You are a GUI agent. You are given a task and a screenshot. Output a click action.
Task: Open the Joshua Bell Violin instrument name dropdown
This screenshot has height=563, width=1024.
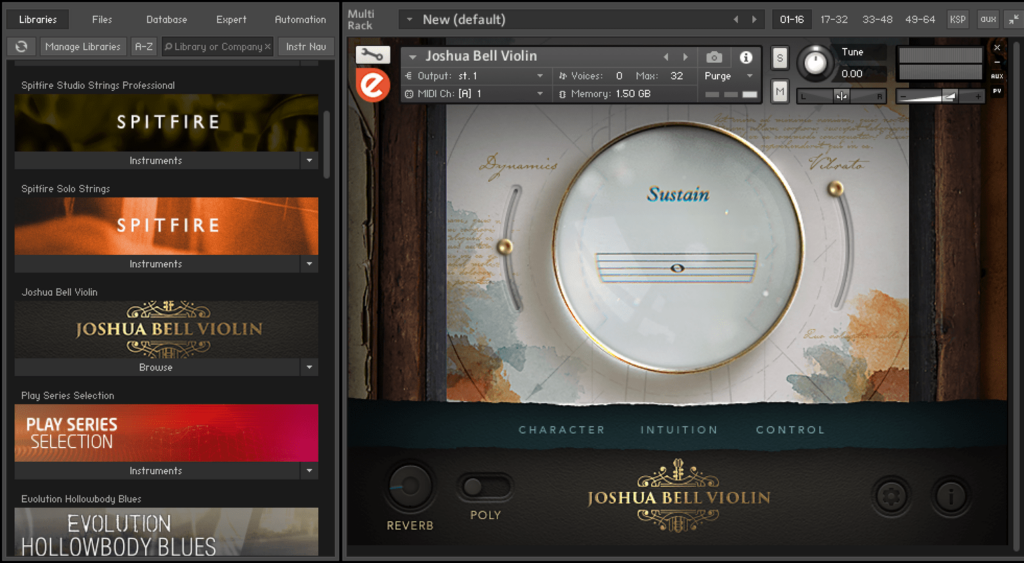[x=412, y=57]
